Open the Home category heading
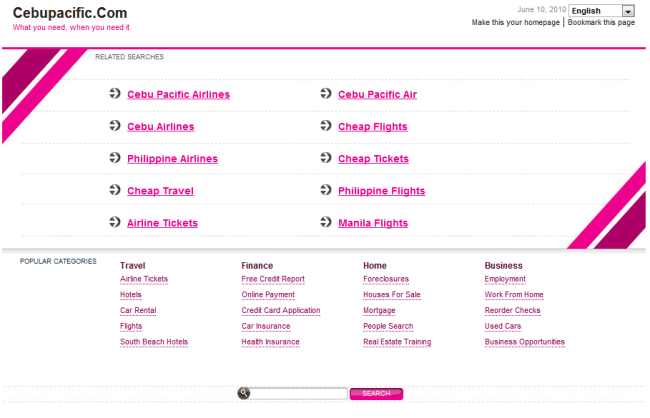 tap(375, 265)
